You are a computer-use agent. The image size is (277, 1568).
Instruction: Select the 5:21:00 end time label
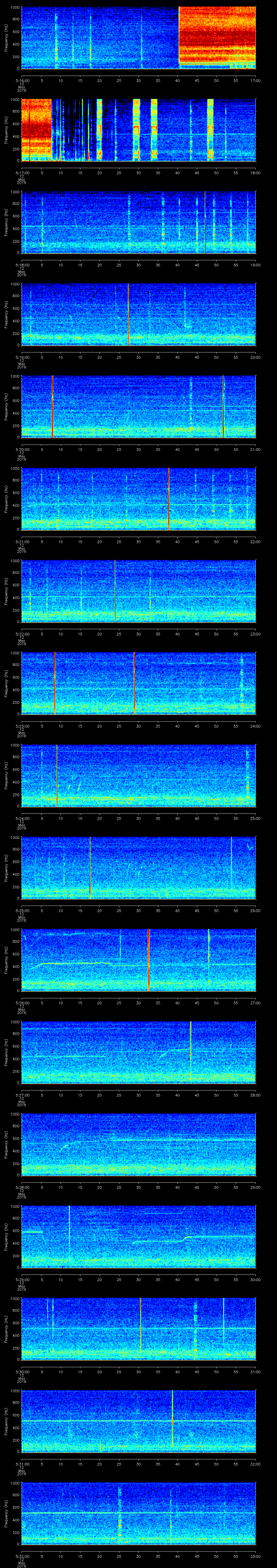coord(255,449)
